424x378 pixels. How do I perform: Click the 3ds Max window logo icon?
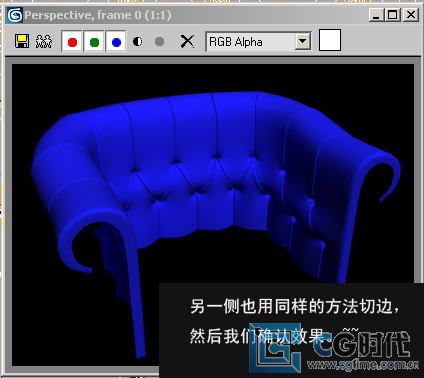(15, 15)
